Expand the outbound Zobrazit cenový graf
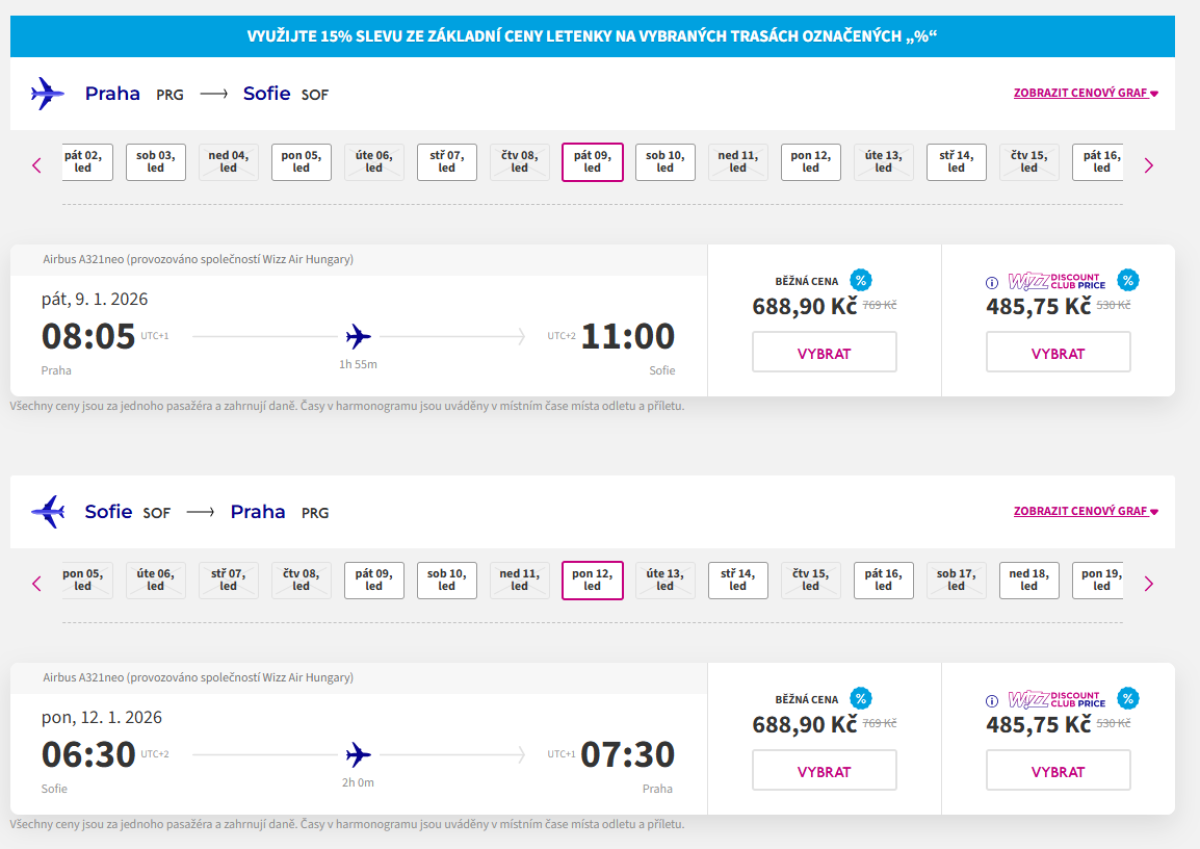Viewport: 1200px width, 849px height. pos(1085,93)
